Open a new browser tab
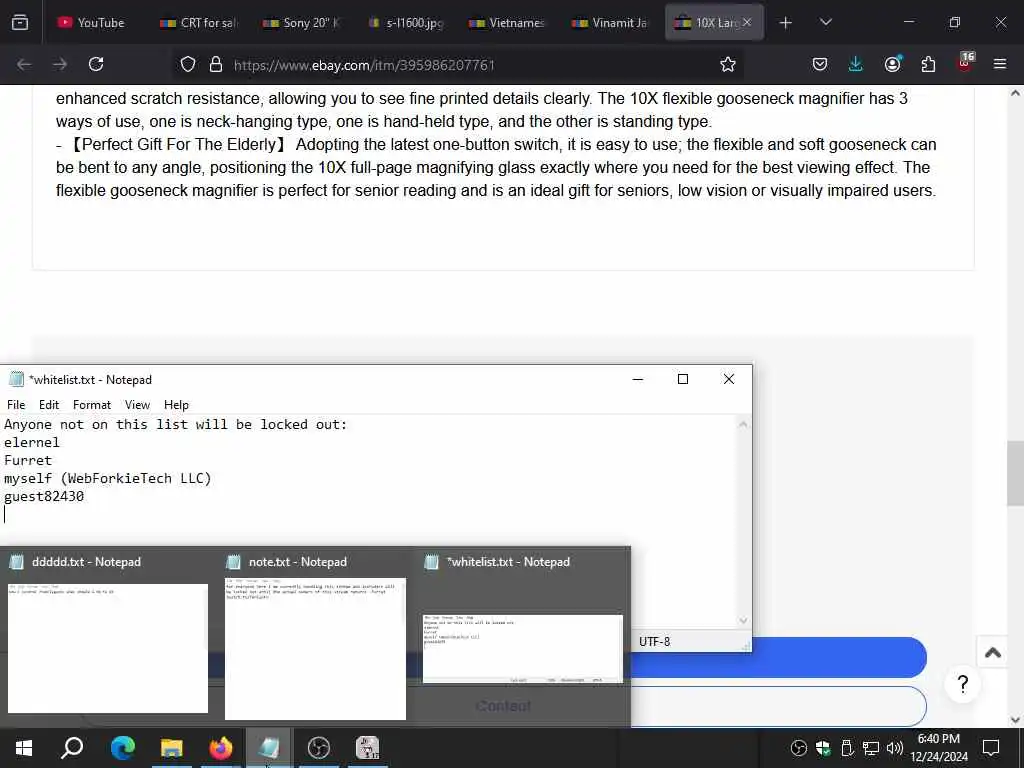The height and width of the screenshot is (768, 1024). pyautogui.click(x=786, y=23)
